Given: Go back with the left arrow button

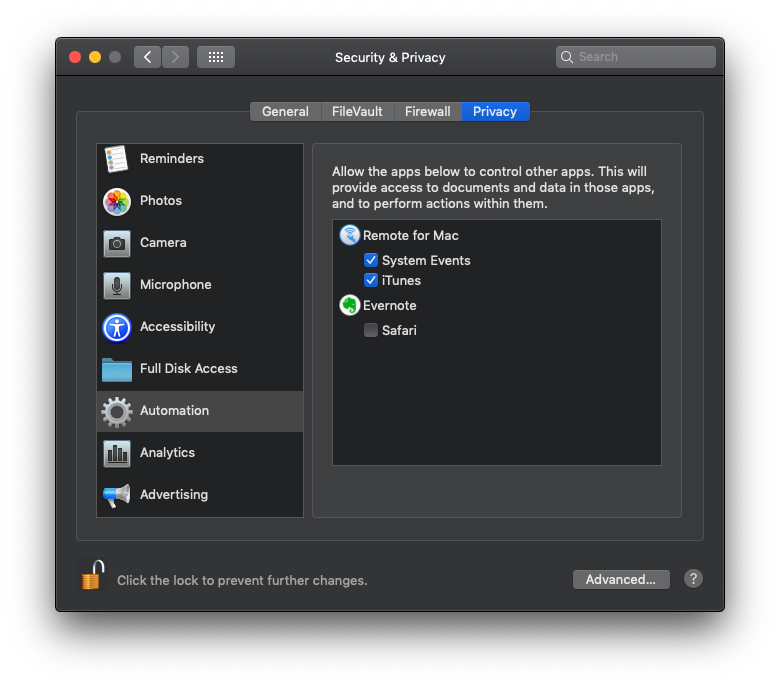Looking at the screenshot, I should coord(148,57).
